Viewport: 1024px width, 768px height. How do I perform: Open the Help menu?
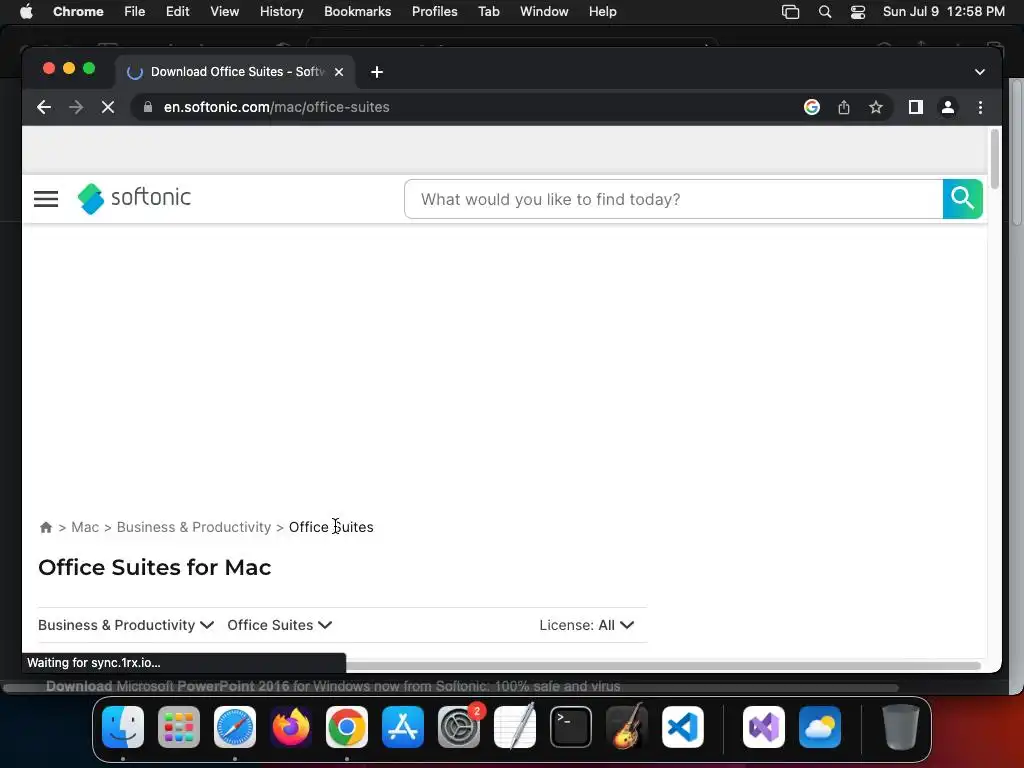click(602, 12)
